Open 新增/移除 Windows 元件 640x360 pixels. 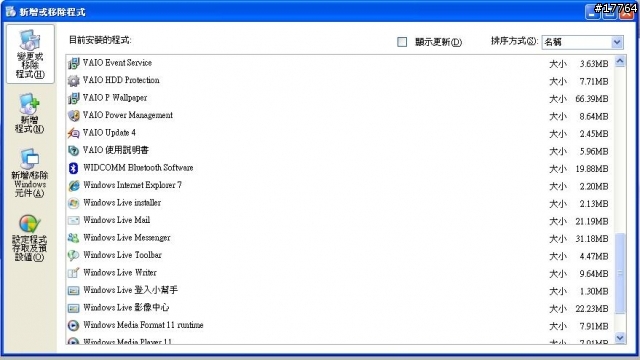(30, 173)
